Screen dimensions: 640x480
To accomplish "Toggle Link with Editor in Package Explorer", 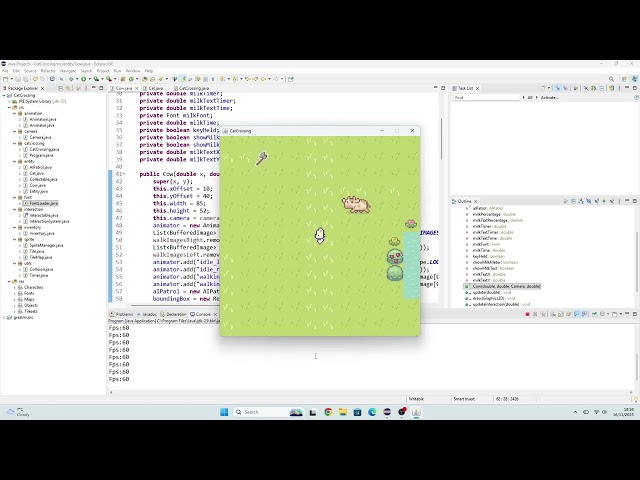I will [x=68, y=88].
